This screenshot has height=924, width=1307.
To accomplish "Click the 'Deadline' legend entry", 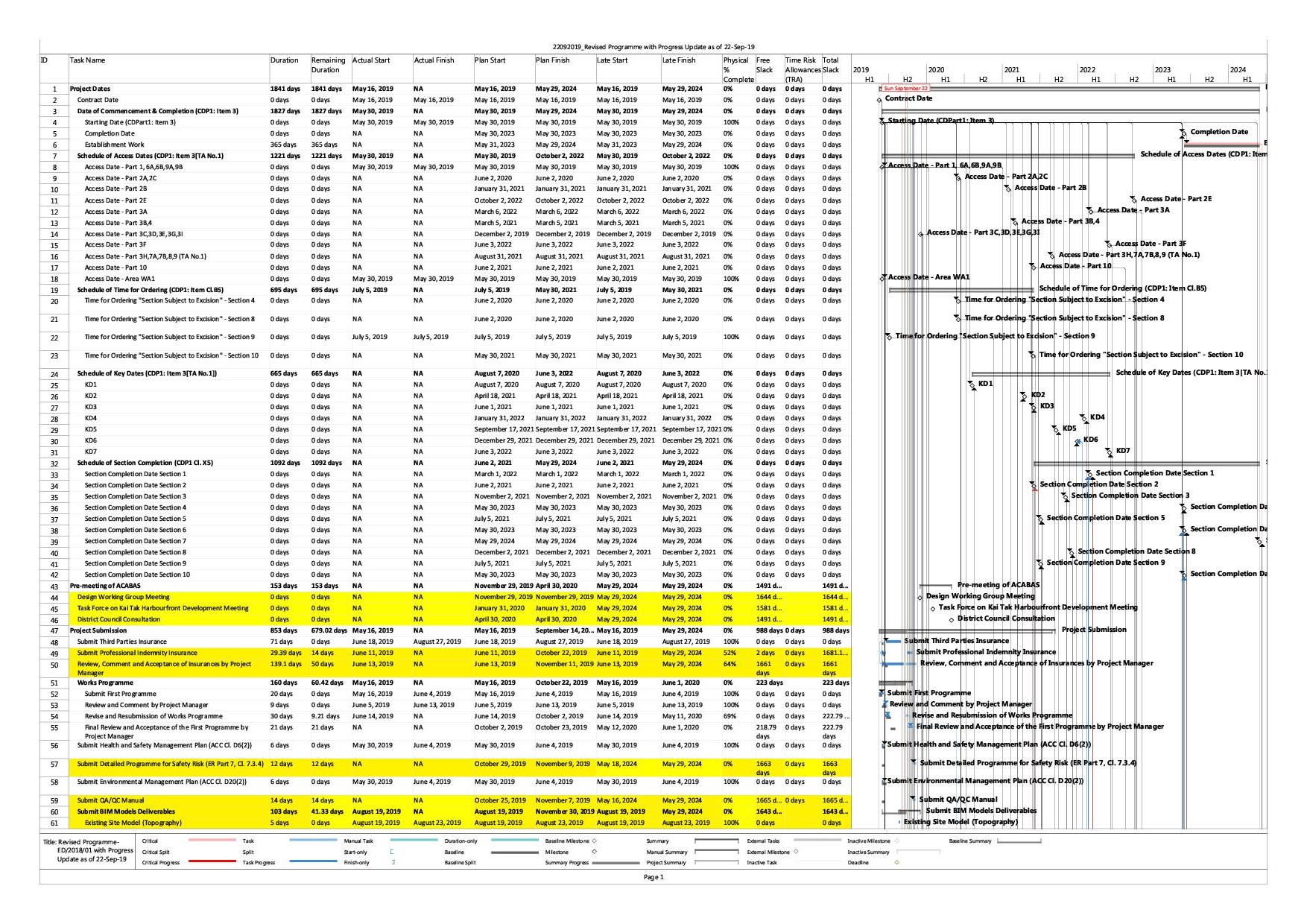I will pos(858,863).
